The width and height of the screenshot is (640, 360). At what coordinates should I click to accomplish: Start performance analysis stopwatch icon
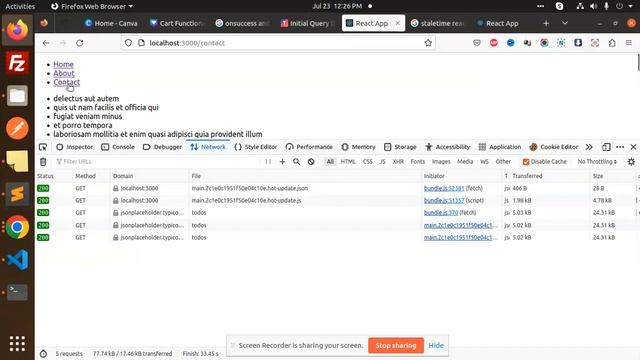tap(43, 353)
